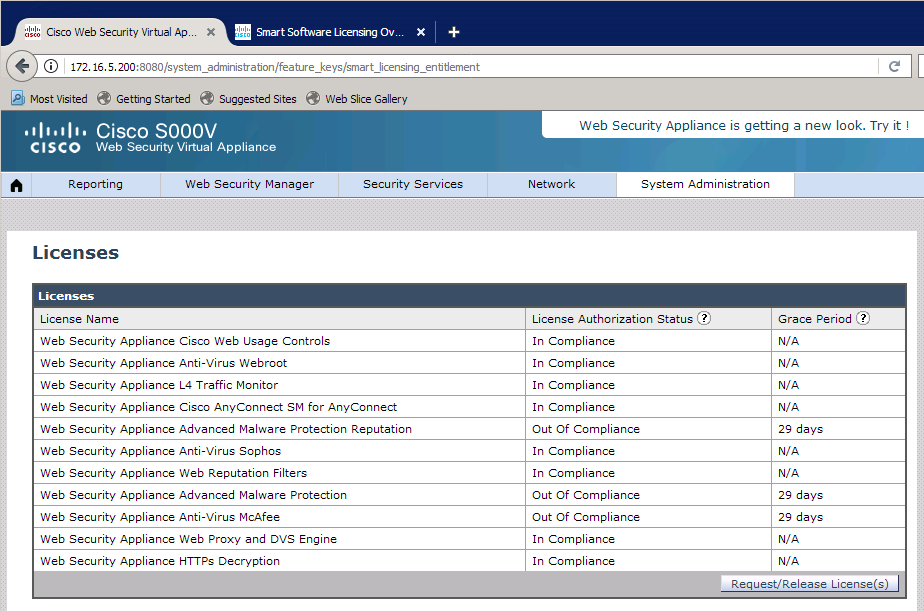Viewport: 924px width, 611px height.
Task: Open the Reporting menu
Action: (x=95, y=184)
